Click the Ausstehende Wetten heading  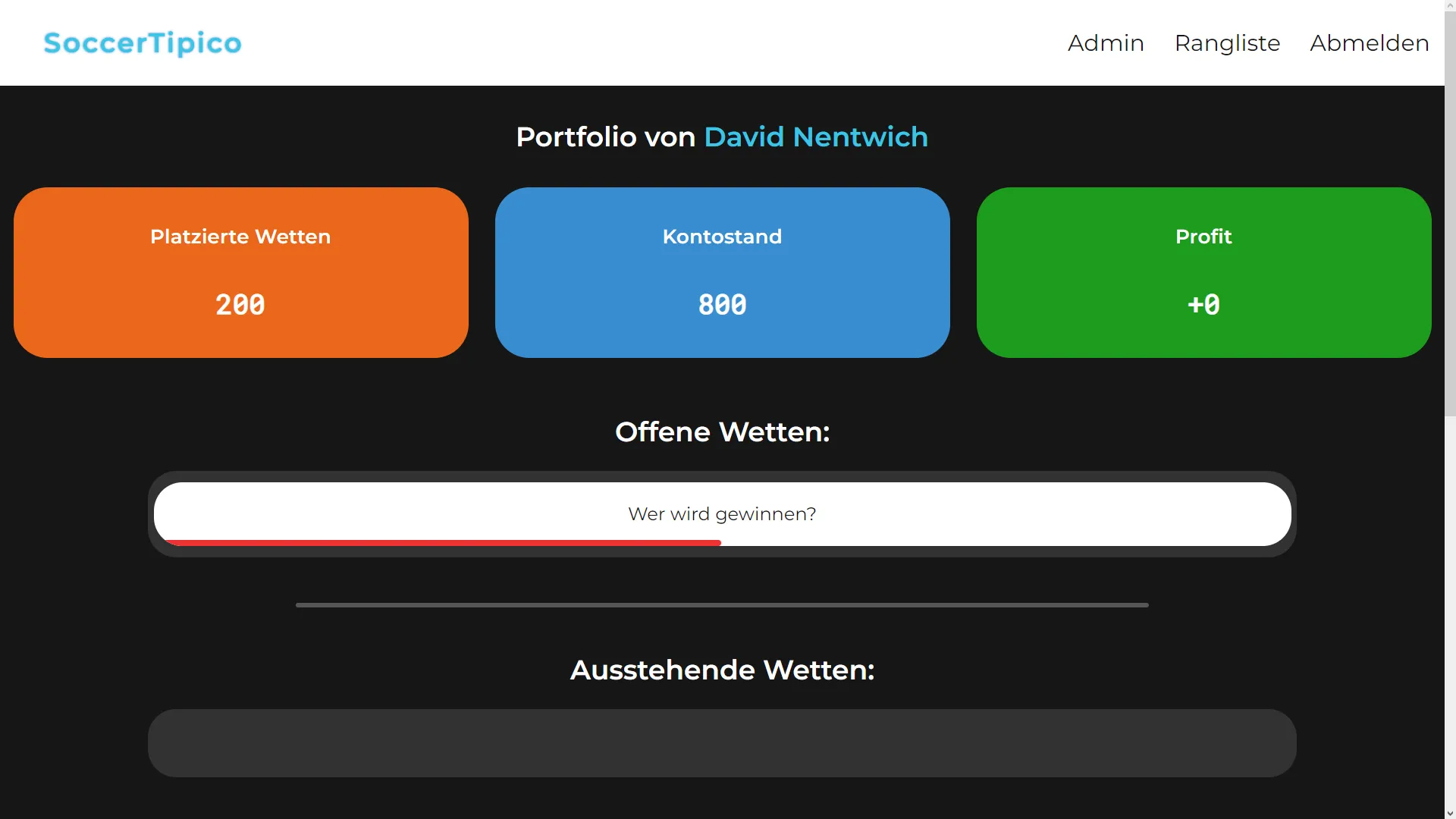(x=722, y=670)
